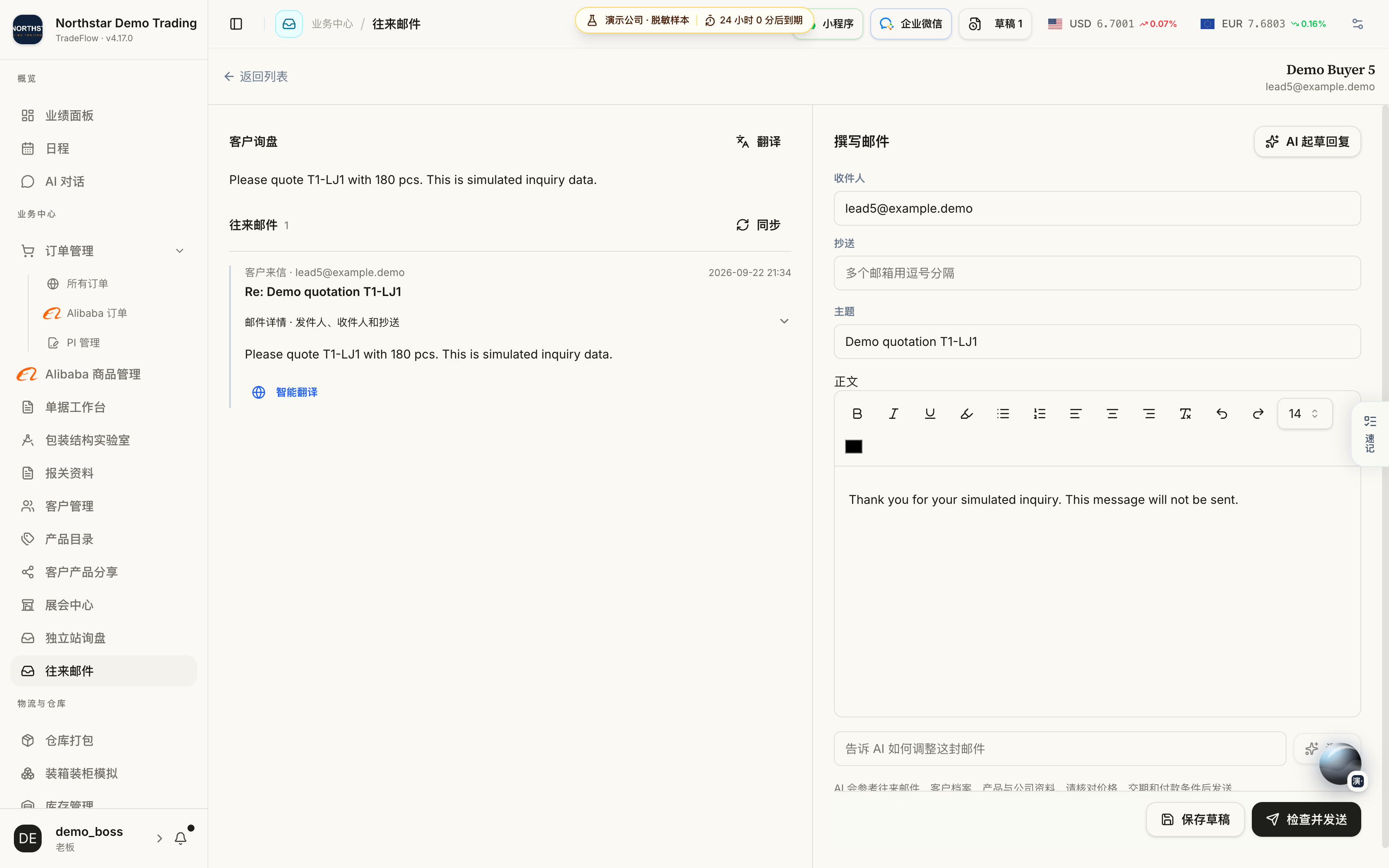Select the highlighter tool
Screen dimensions: 1389x868
[967, 413]
